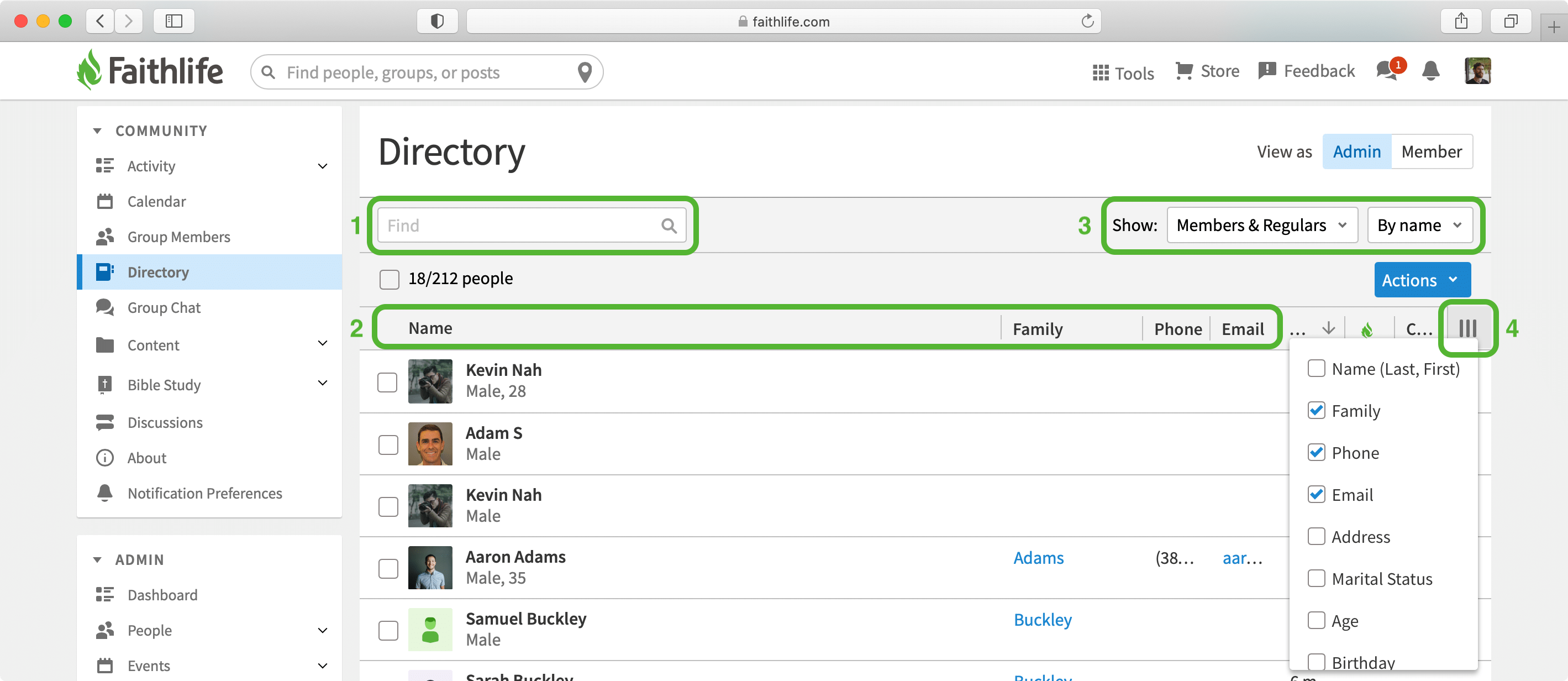Click the location pin in the search bar
This screenshot has width=1568, height=681.
point(585,72)
